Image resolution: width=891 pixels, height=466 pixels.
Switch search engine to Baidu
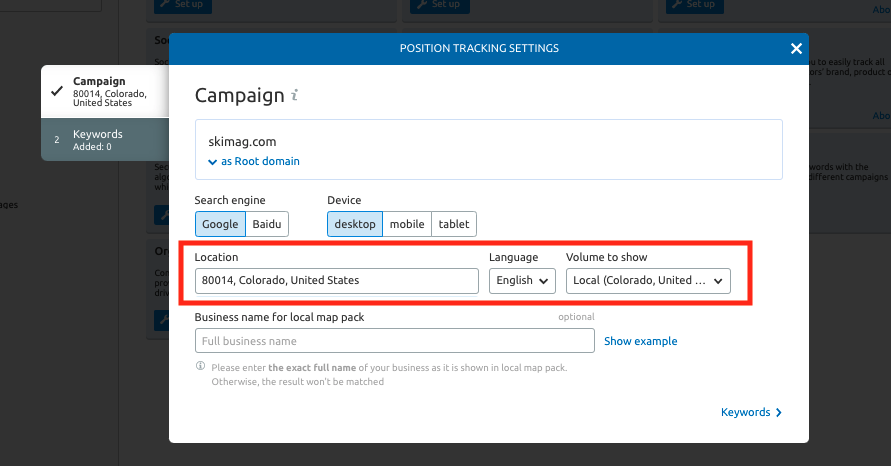coord(267,224)
